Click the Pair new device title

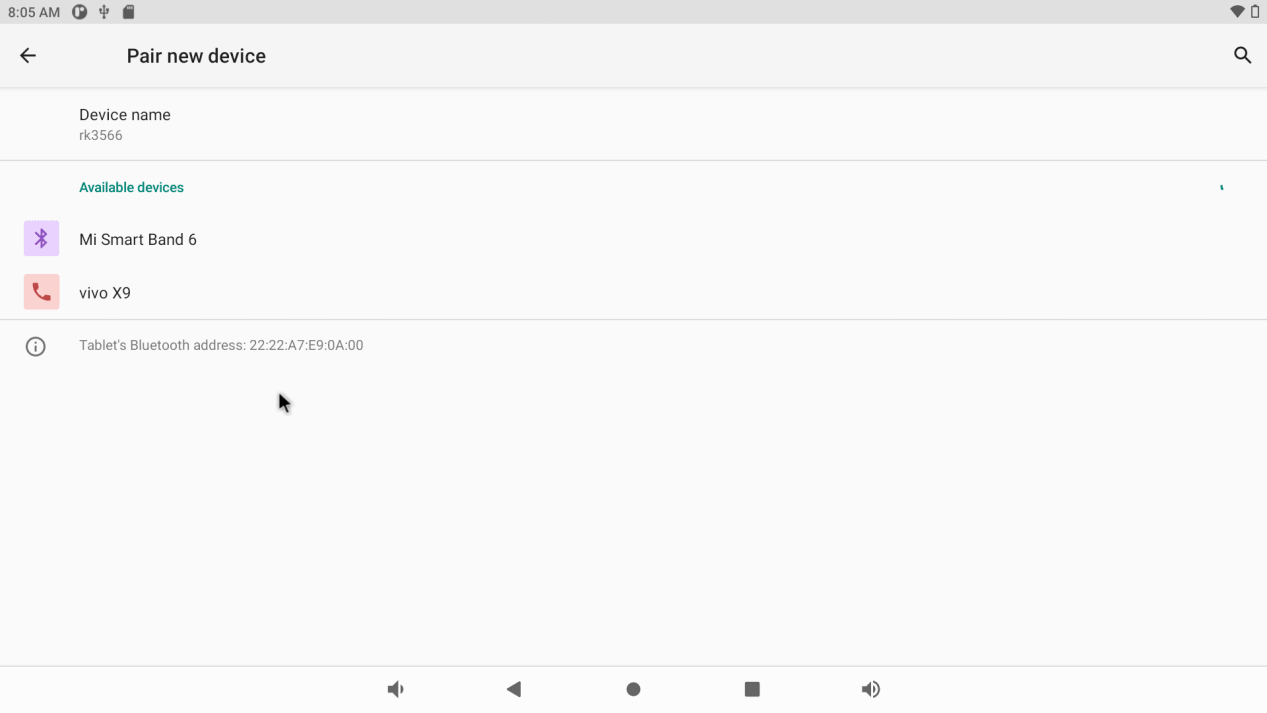point(196,56)
